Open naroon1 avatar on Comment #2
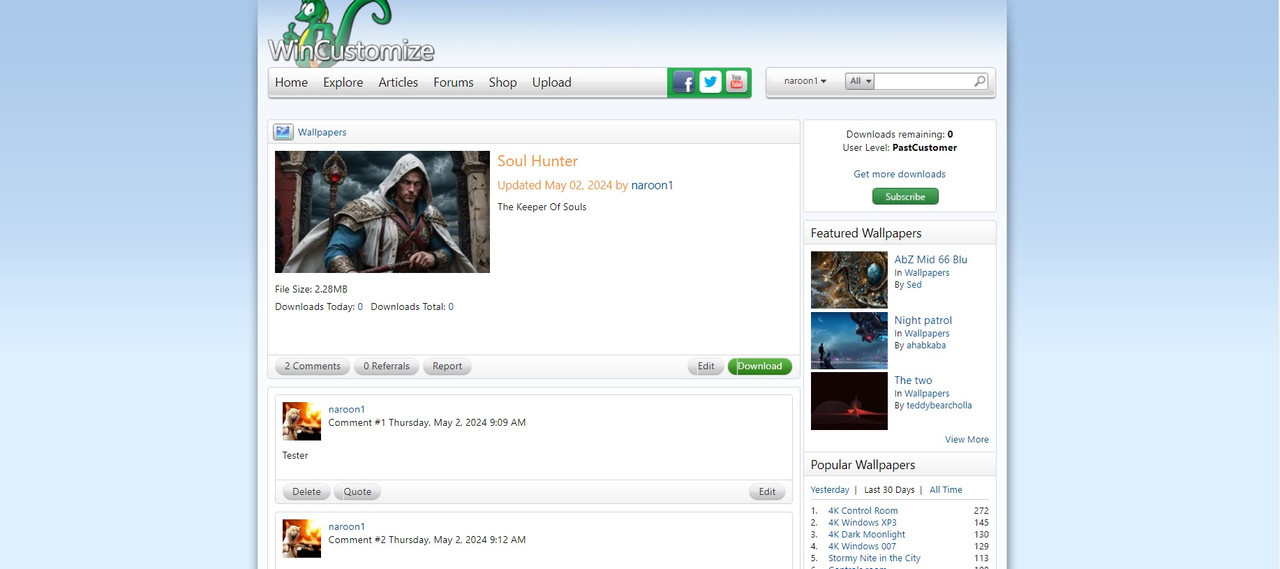Viewport: 1280px width, 569px height. tap(302, 538)
